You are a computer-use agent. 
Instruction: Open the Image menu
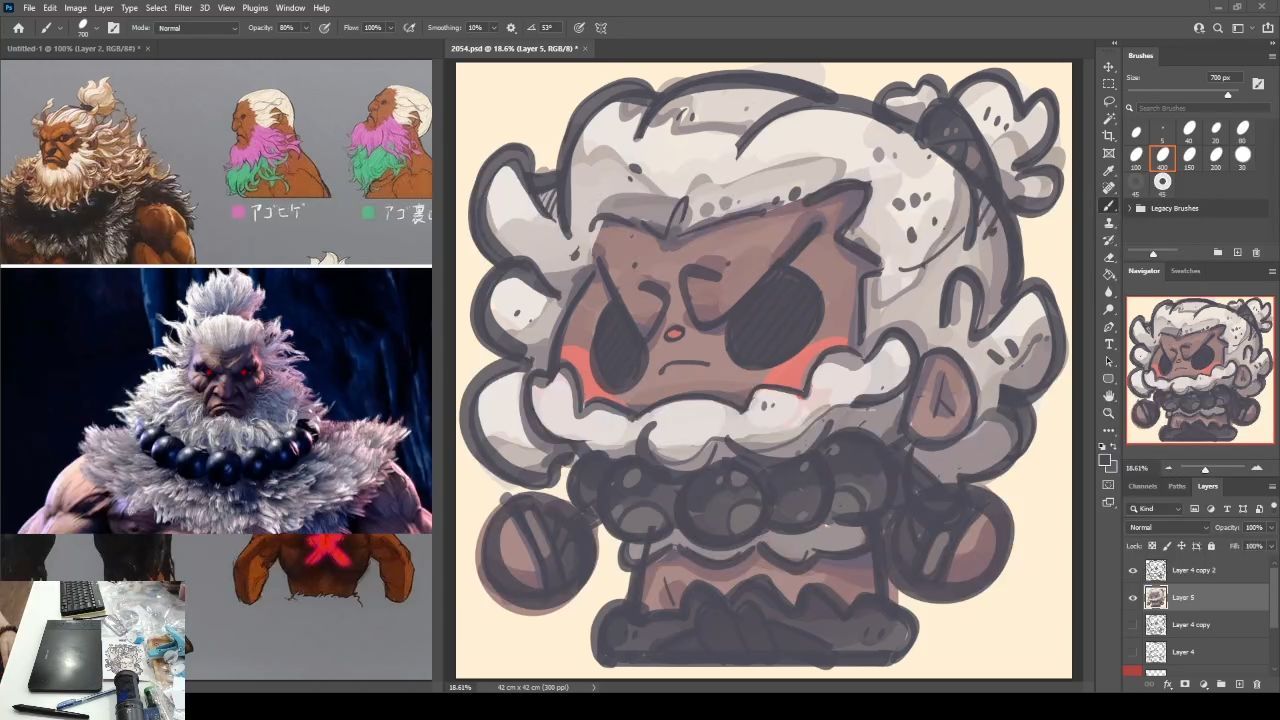pyautogui.click(x=75, y=8)
